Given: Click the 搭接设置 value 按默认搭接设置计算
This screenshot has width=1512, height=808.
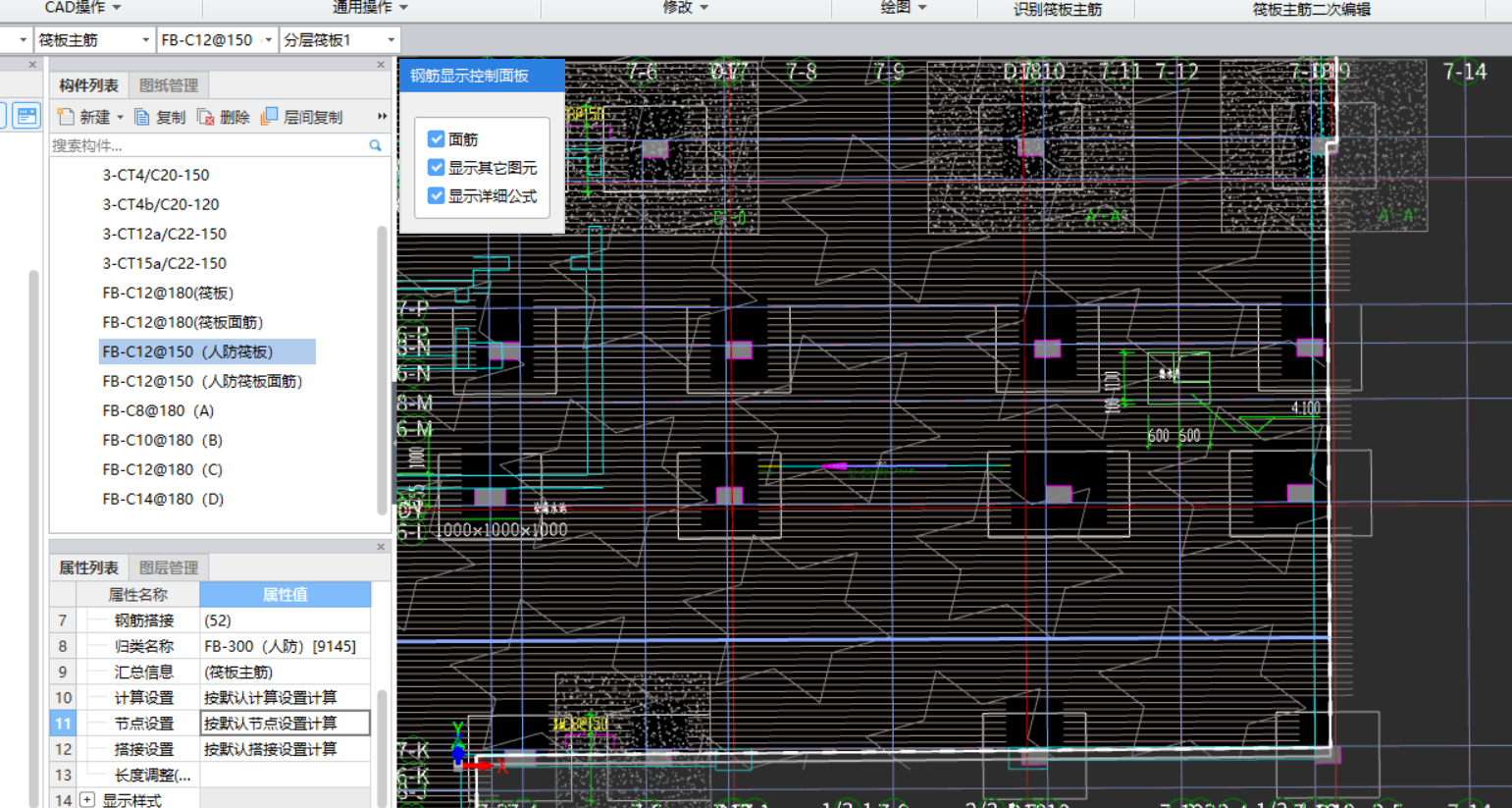Looking at the screenshot, I should (x=286, y=749).
